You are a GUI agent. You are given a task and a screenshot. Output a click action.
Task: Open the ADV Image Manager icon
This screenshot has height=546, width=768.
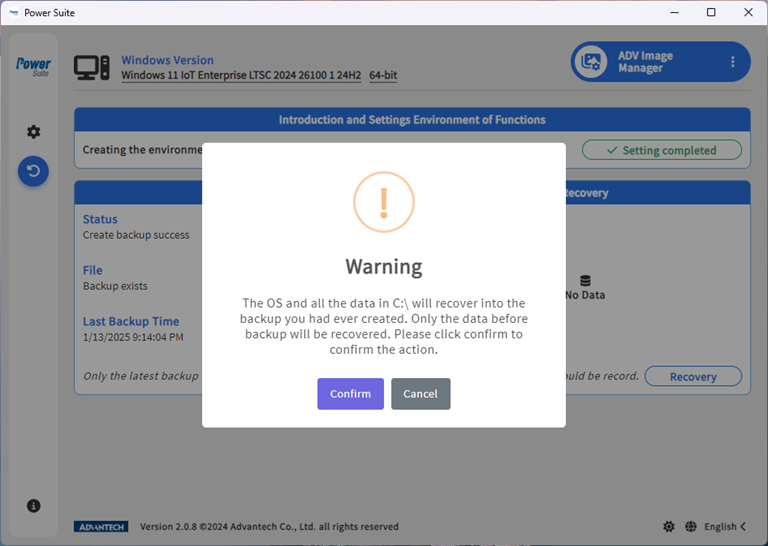(x=591, y=62)
